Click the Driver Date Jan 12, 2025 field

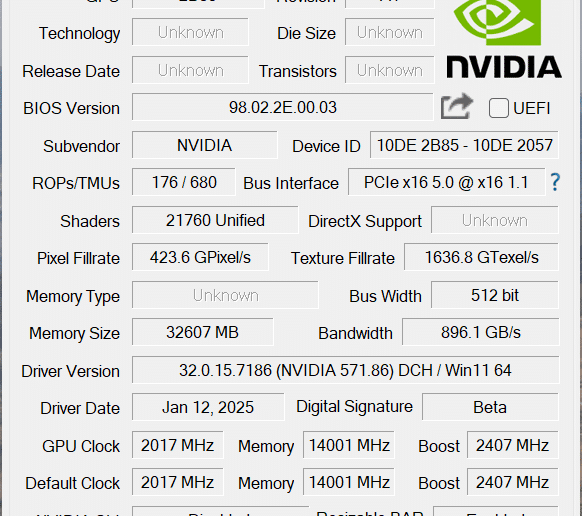pos(208,407)
